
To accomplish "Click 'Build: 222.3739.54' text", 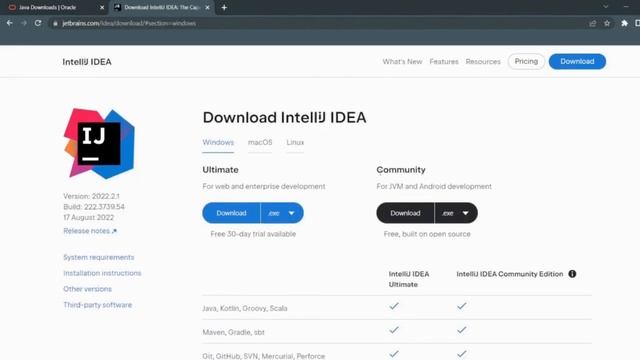I will coord(94,207).
